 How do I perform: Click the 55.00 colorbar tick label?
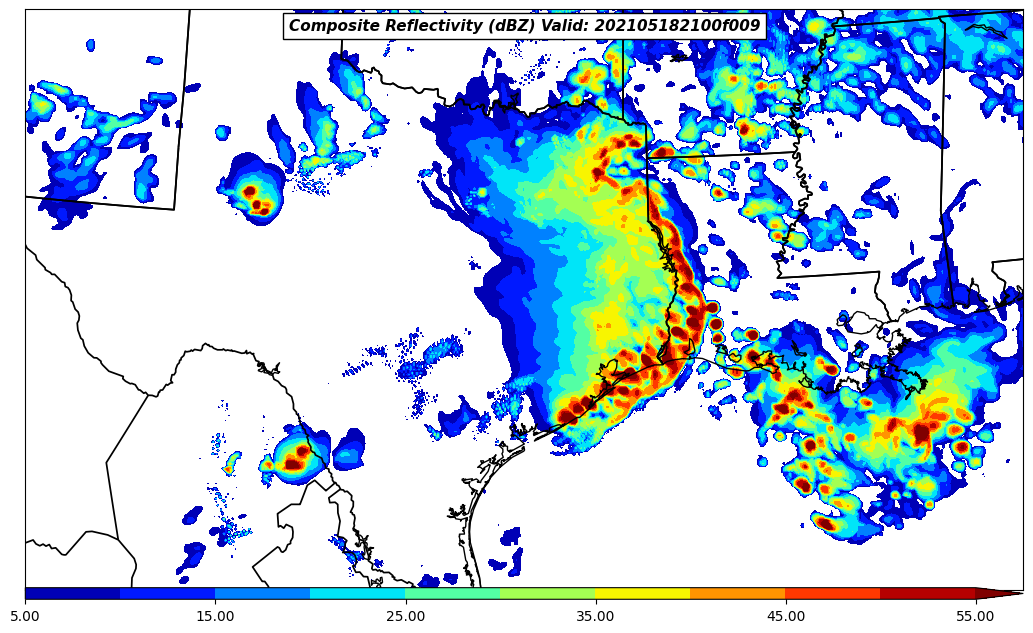(x=975, y=616)
